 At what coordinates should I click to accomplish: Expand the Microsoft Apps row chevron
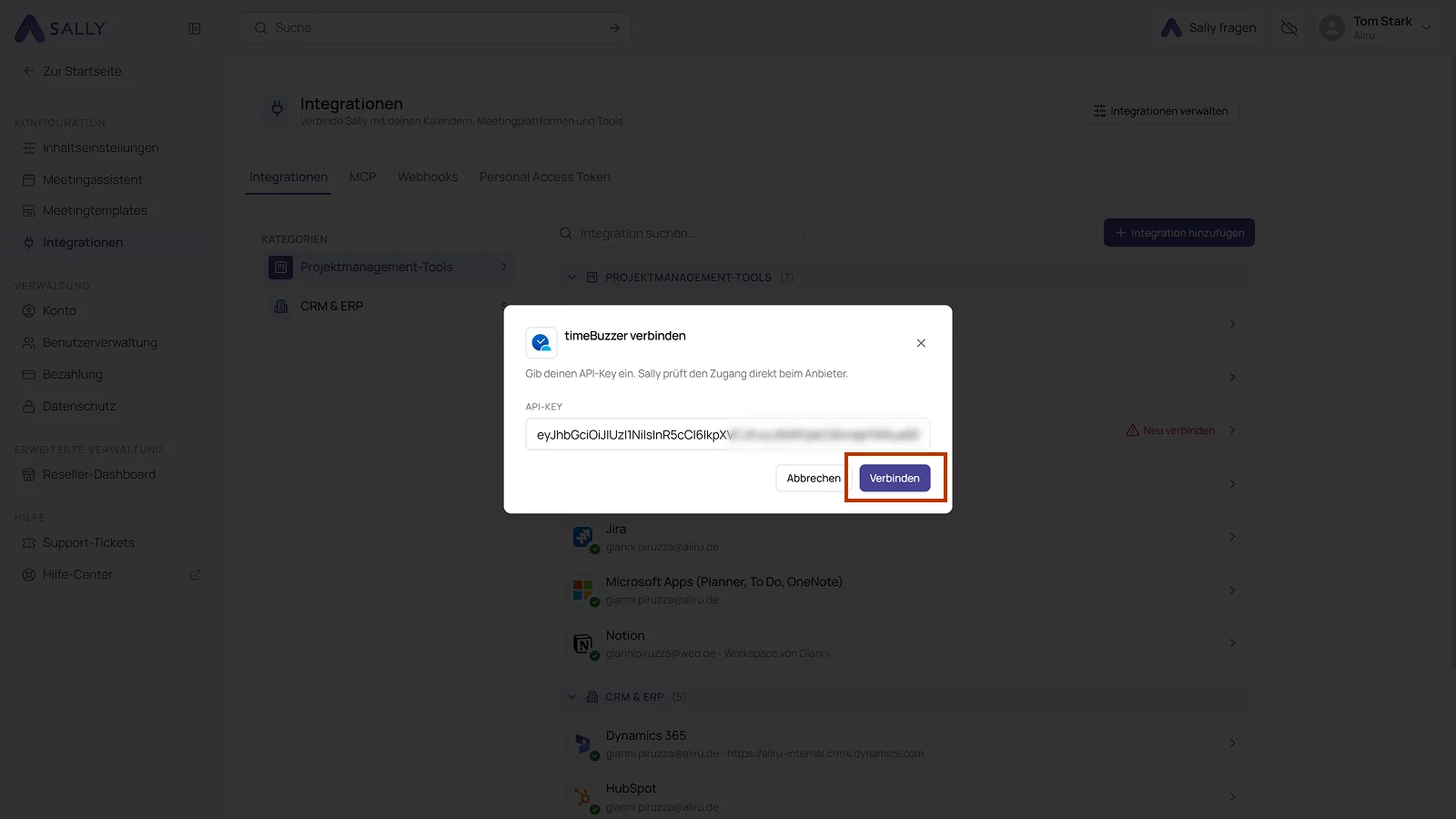pos(1232,590)
